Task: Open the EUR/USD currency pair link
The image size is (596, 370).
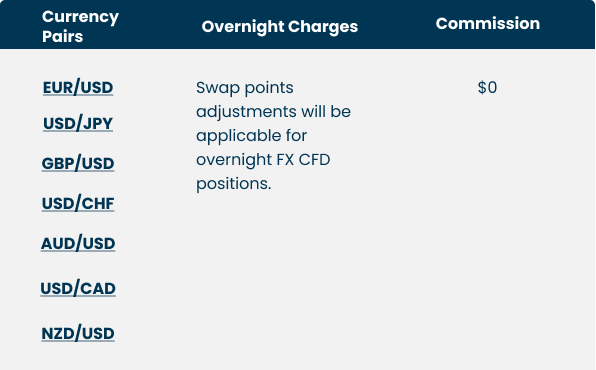Action: (x=78, y=87)
